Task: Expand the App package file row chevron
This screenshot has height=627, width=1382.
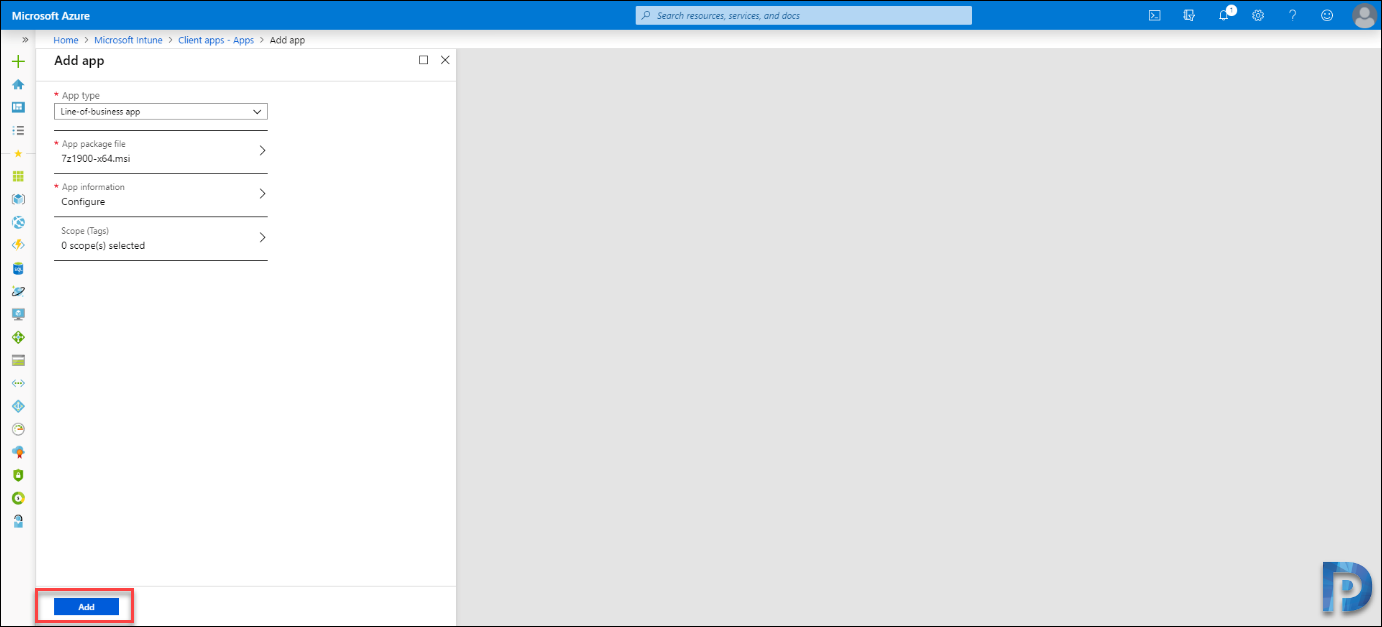Action: click(262, 151)
